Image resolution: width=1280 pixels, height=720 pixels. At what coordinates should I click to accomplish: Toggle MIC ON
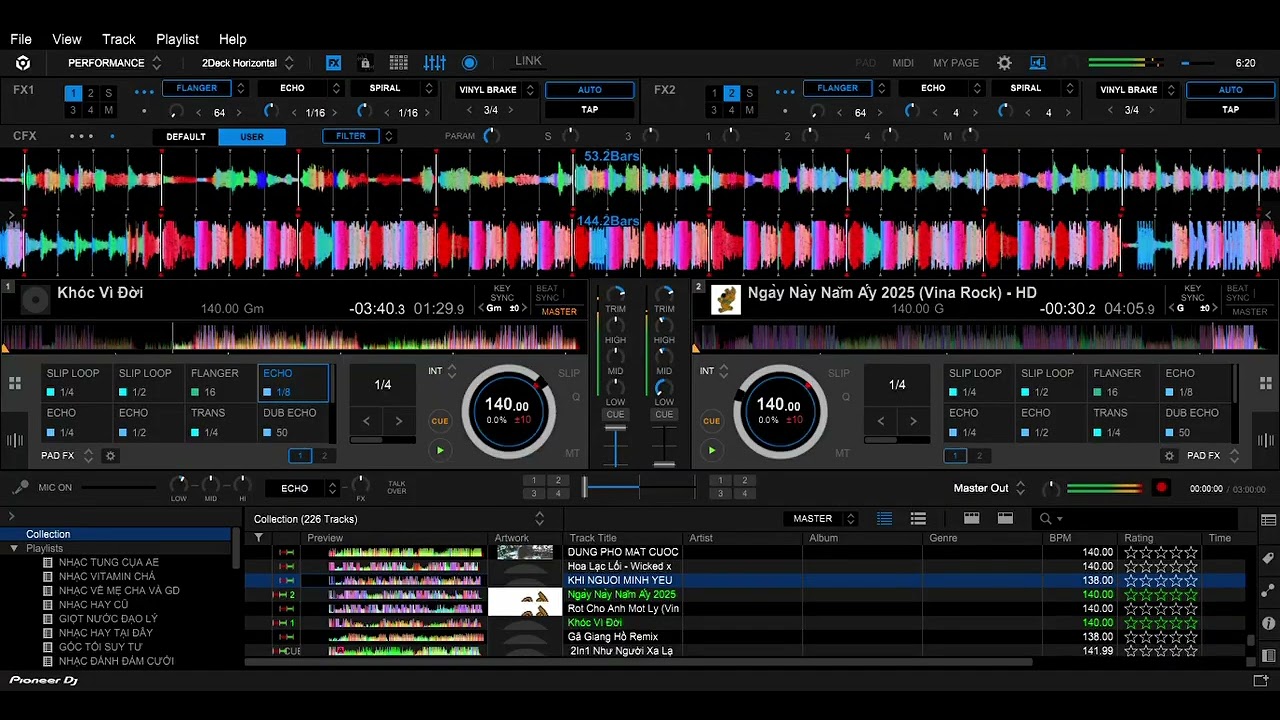55,488
